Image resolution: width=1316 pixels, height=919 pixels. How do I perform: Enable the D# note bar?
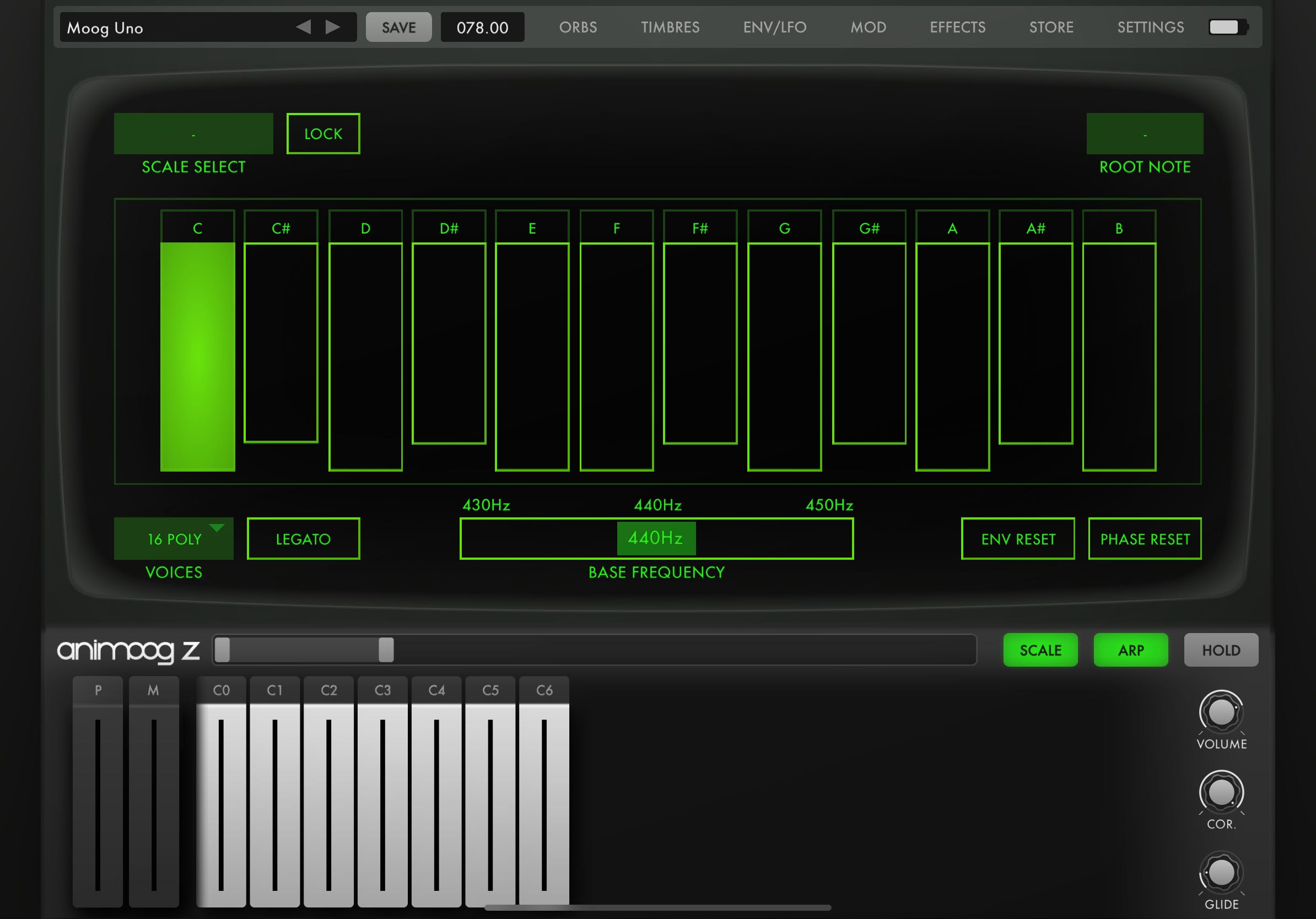click(449, 343)
